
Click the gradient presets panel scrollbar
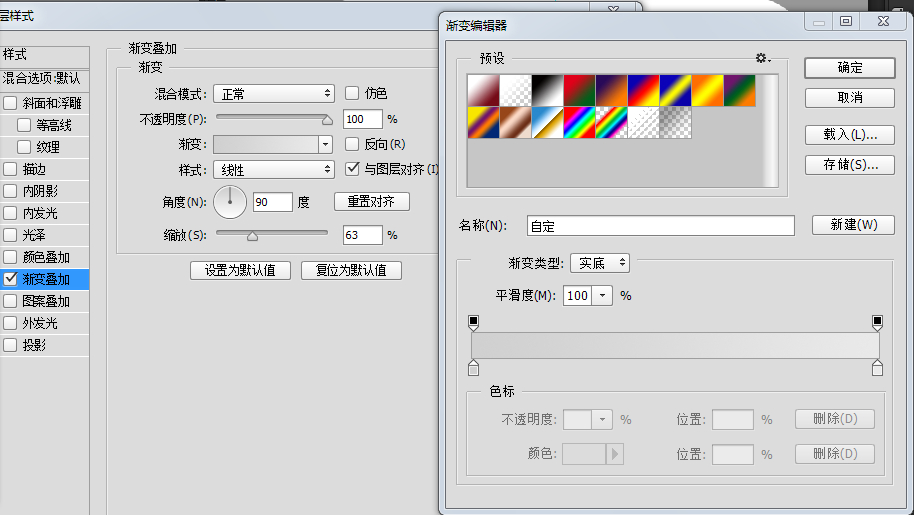click(x=771, y=131)
